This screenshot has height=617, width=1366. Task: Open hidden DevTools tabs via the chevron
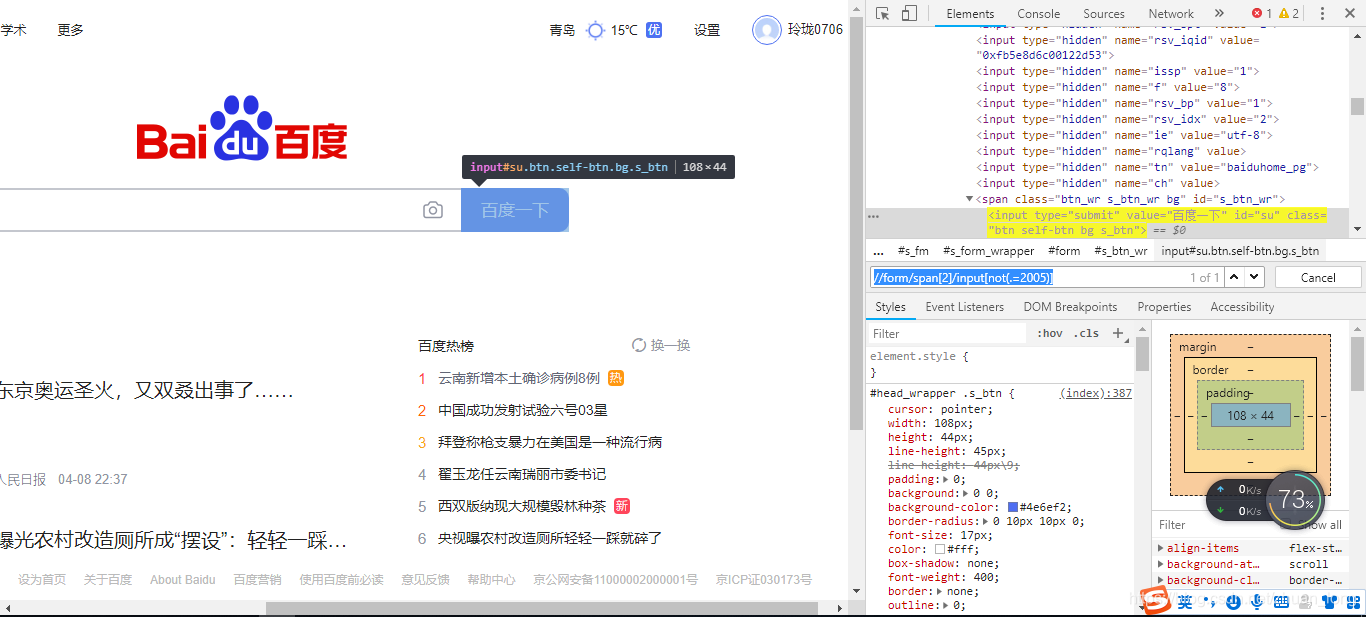[x=1218, y=13]
